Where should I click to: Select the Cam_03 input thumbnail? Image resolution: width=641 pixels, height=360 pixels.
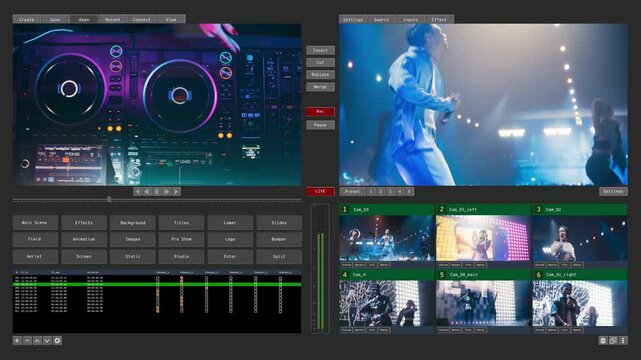tap(387, 238)
